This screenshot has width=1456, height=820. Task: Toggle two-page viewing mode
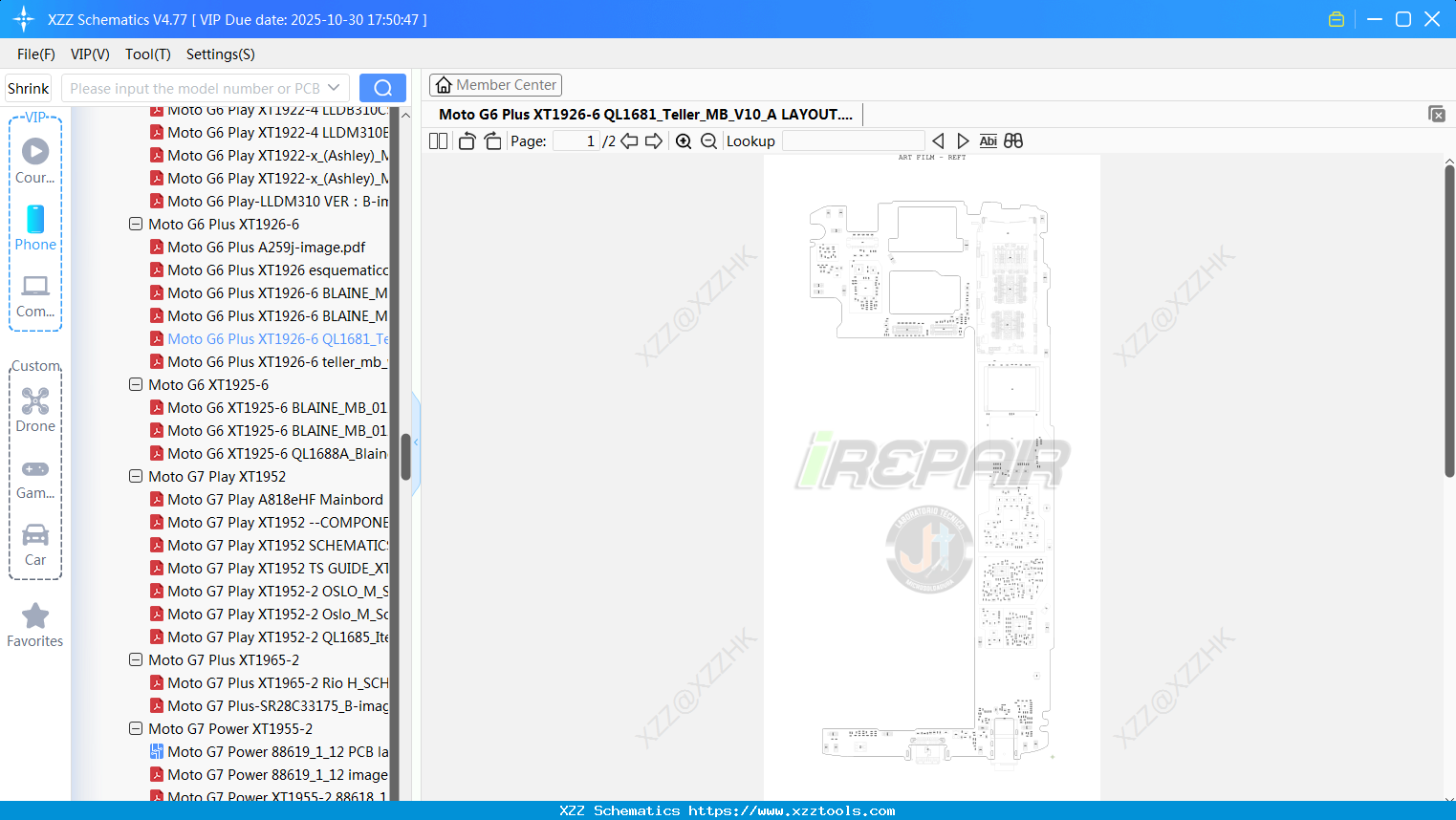coord(437,140)
